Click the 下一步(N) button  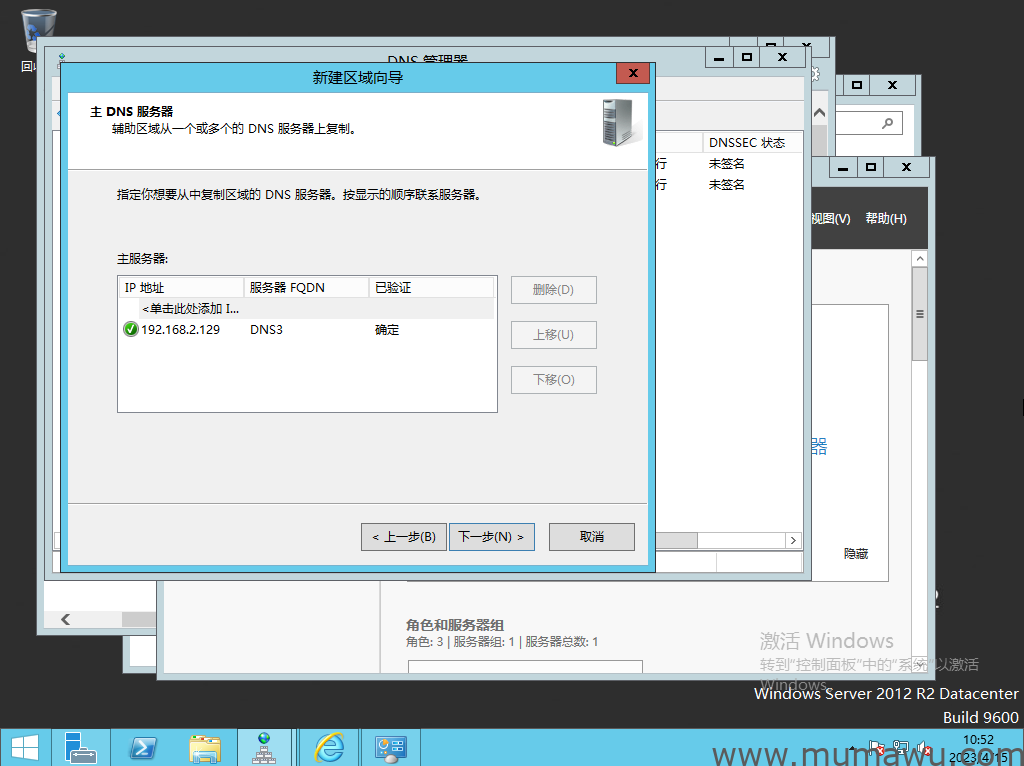click(x=491, y=537)
